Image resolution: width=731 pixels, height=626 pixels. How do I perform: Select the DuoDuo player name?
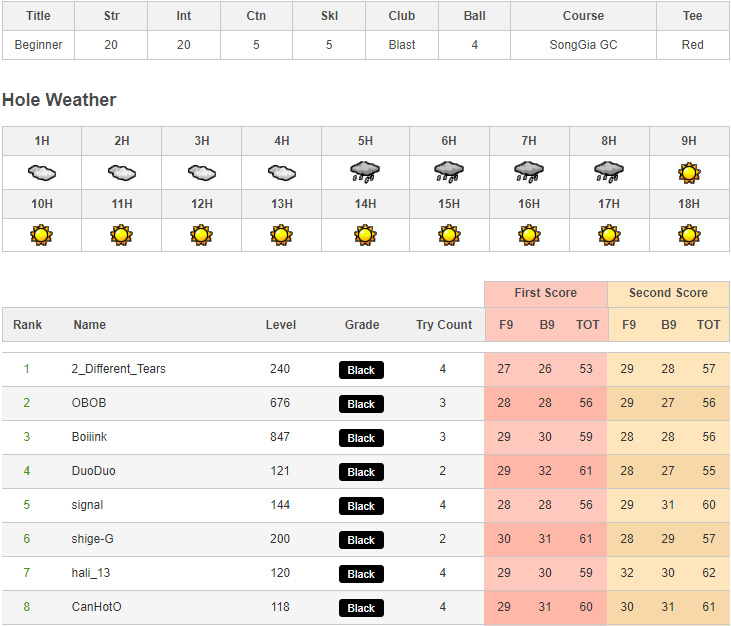click(94, 471)
